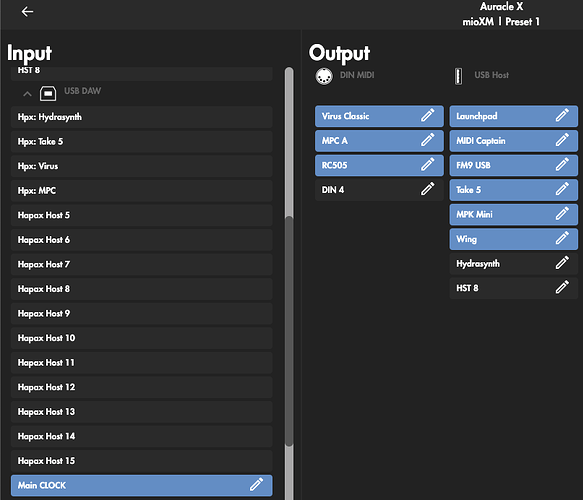583x500 pixels.
Task: Click the DIN MIDI column label
Action: [357, 75]
